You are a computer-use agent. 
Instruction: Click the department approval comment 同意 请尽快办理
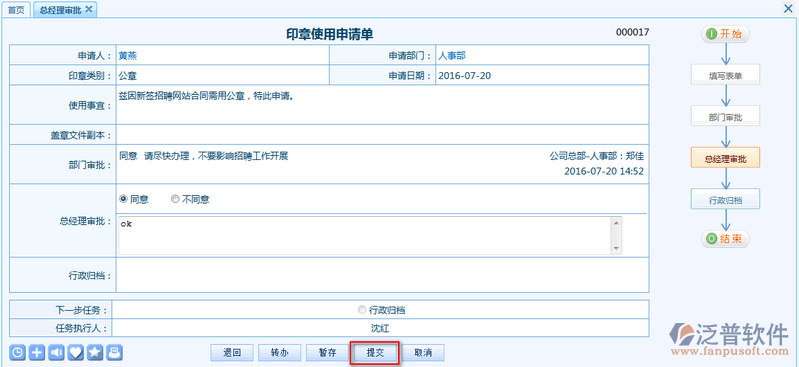coord(204,155)
